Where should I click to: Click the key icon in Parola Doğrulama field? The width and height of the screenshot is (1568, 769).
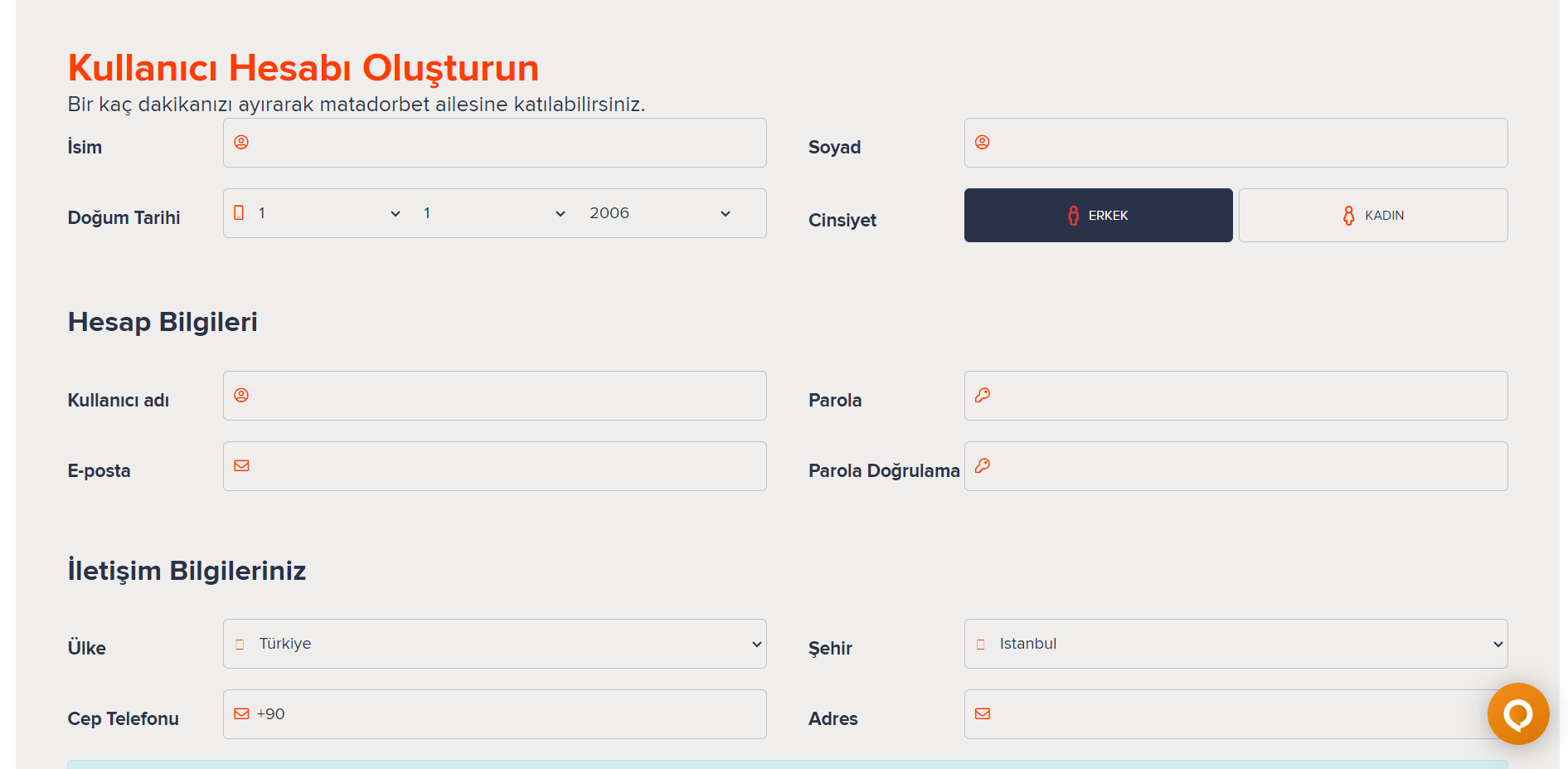coord(983,465)
